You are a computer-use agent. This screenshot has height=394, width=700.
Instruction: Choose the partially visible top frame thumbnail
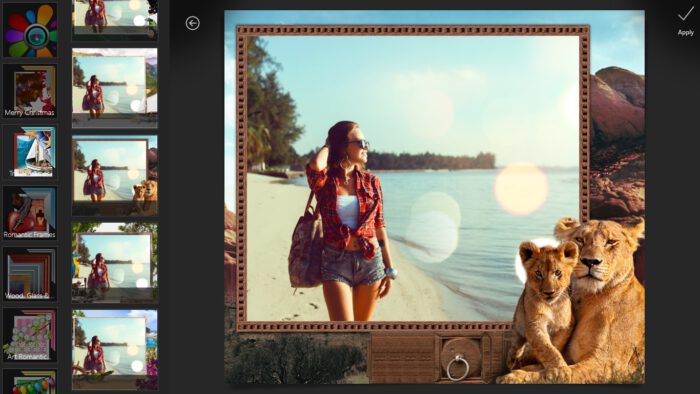[x=115, y=20]
